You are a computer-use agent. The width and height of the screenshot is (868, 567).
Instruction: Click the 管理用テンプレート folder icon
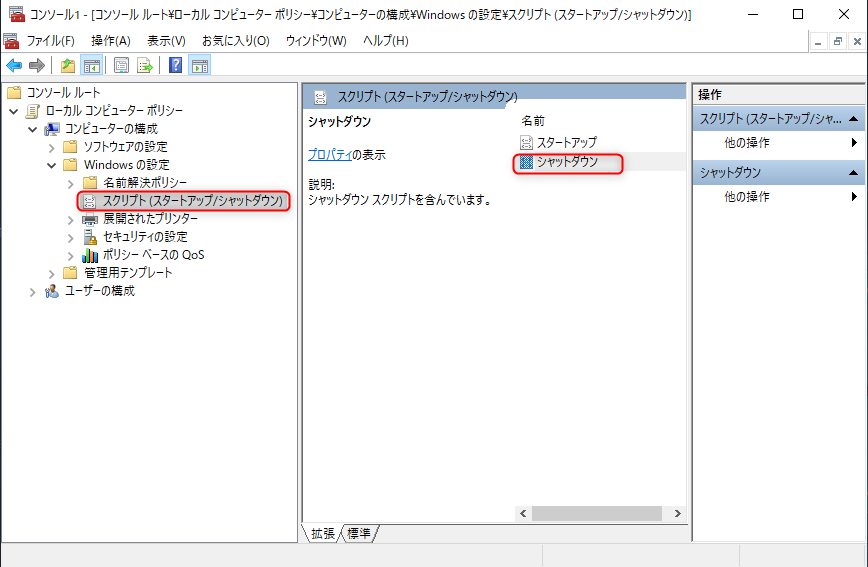70,272
